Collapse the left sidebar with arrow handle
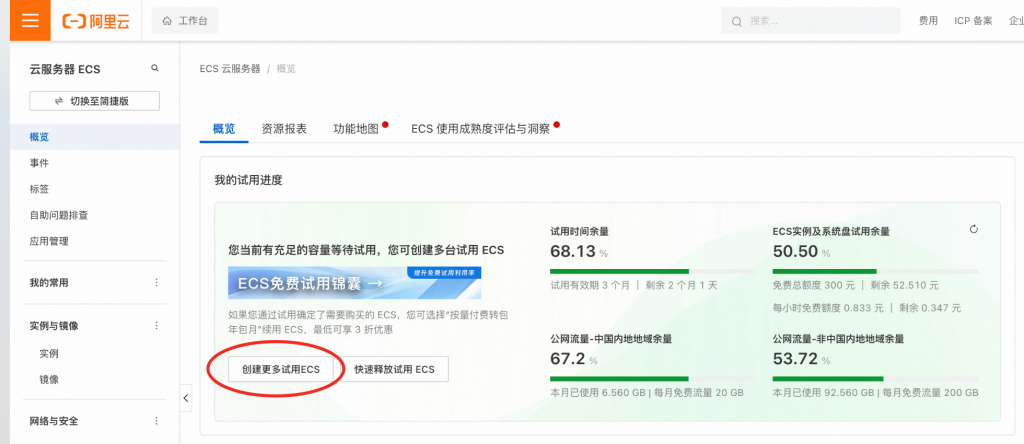1024x444 pixels. pos(186,399)
